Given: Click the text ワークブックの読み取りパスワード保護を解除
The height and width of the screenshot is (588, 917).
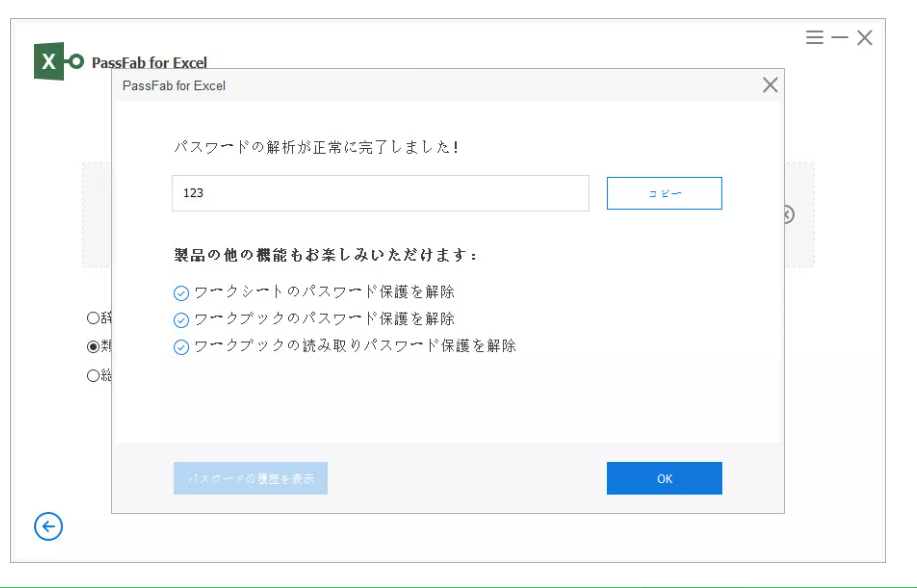Looking at the screenshot, I should click(x=355, y=345).
